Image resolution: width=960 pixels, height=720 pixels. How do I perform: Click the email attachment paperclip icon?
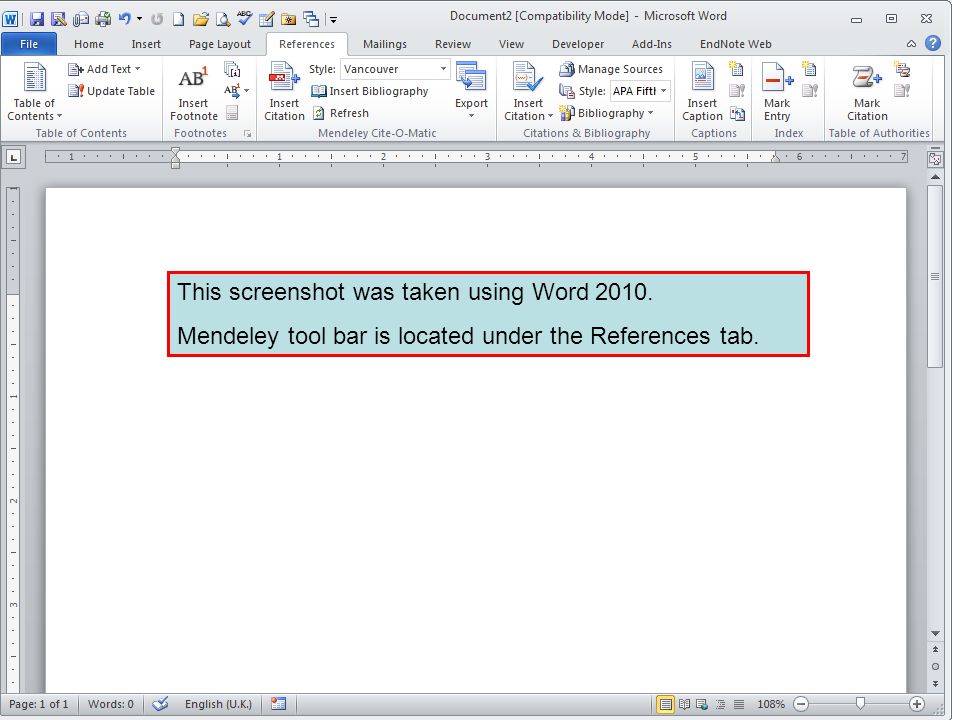point(81,19)
